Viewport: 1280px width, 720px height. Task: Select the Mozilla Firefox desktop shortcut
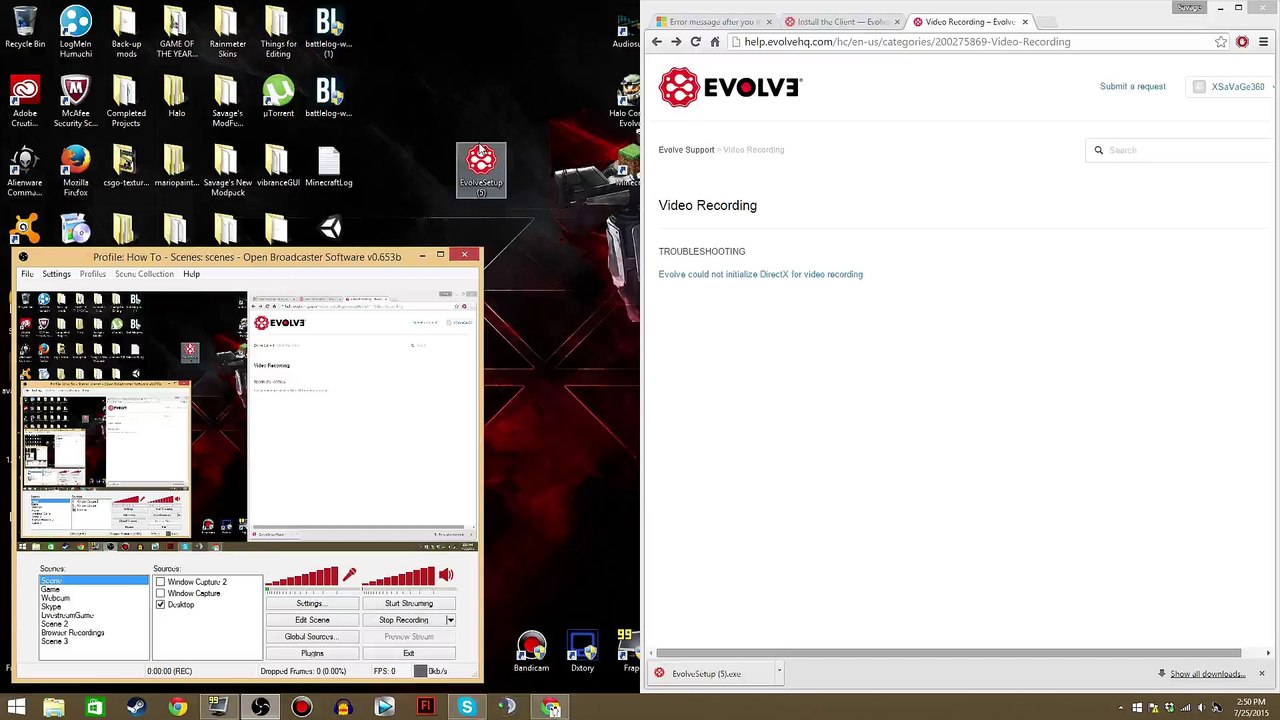[x=76, y=170]
